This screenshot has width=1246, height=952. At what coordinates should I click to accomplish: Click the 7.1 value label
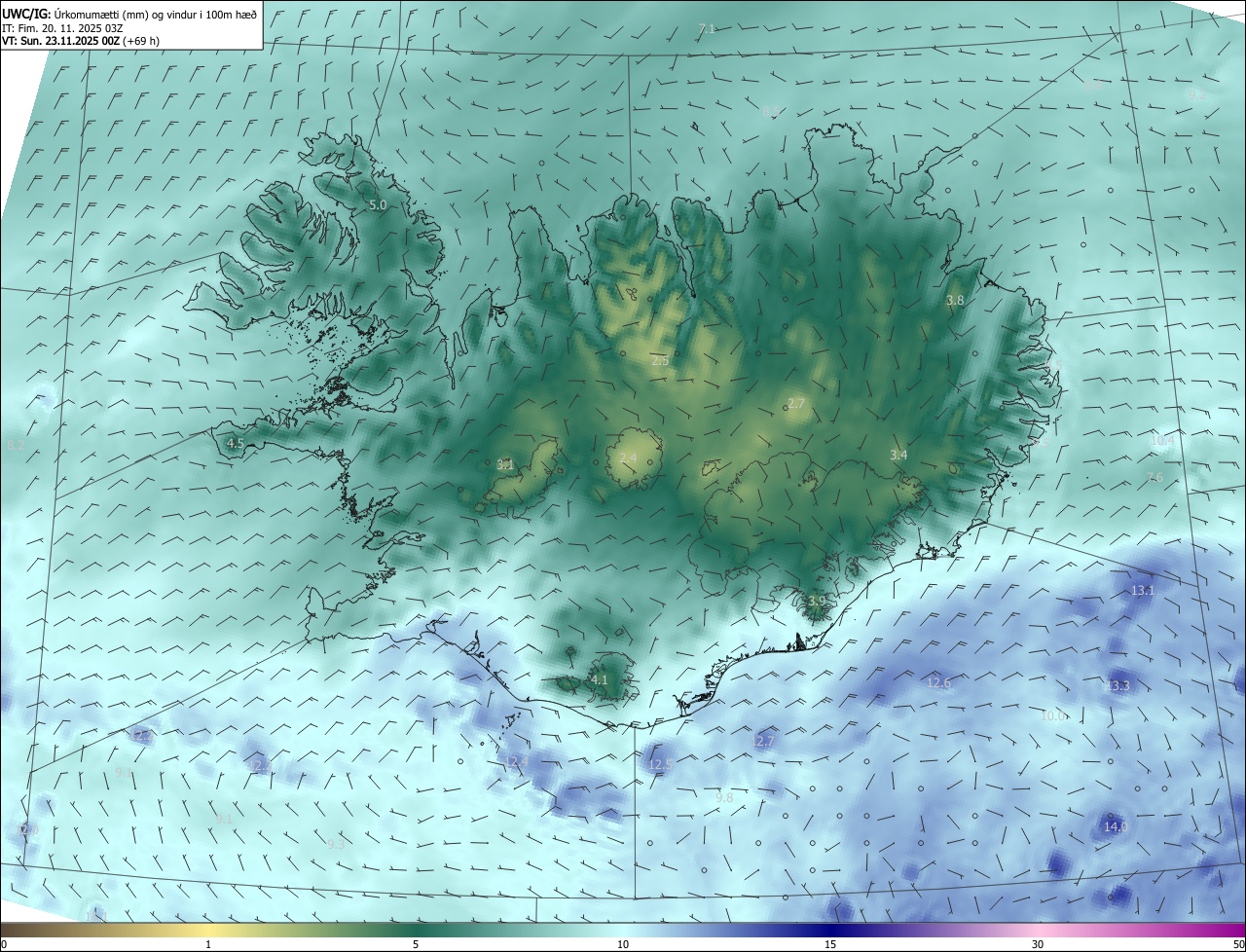pos(707,29)
